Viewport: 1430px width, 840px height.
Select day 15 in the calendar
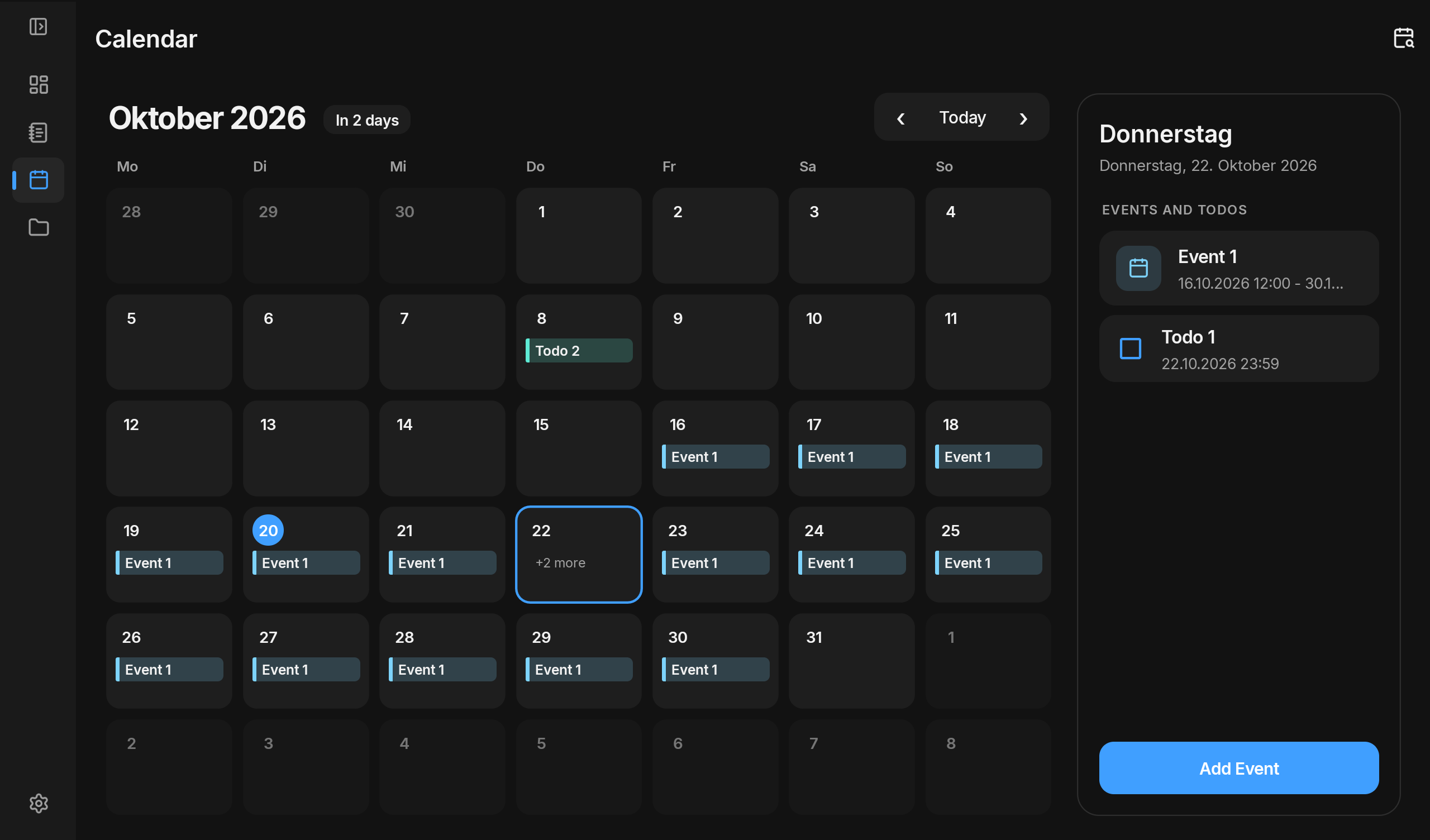[x=579, y=448]
